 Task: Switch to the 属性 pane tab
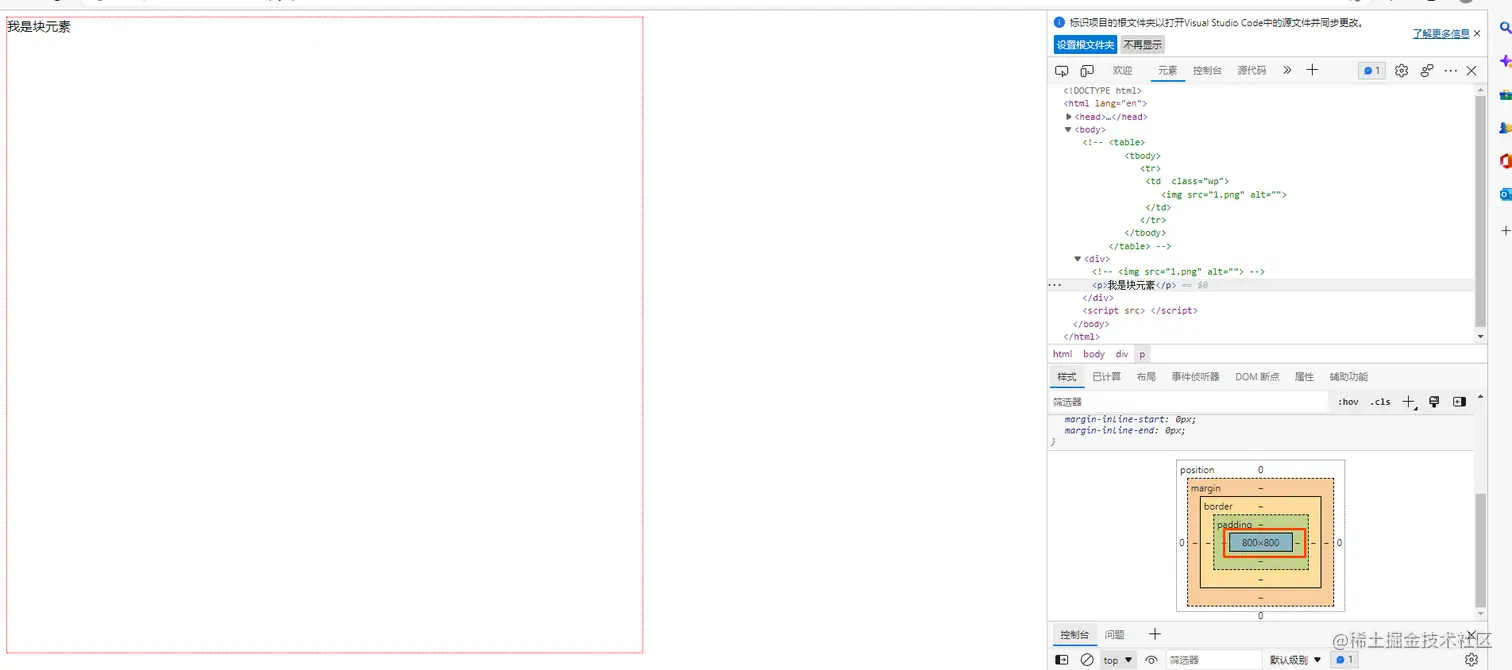pos(1304,377)
